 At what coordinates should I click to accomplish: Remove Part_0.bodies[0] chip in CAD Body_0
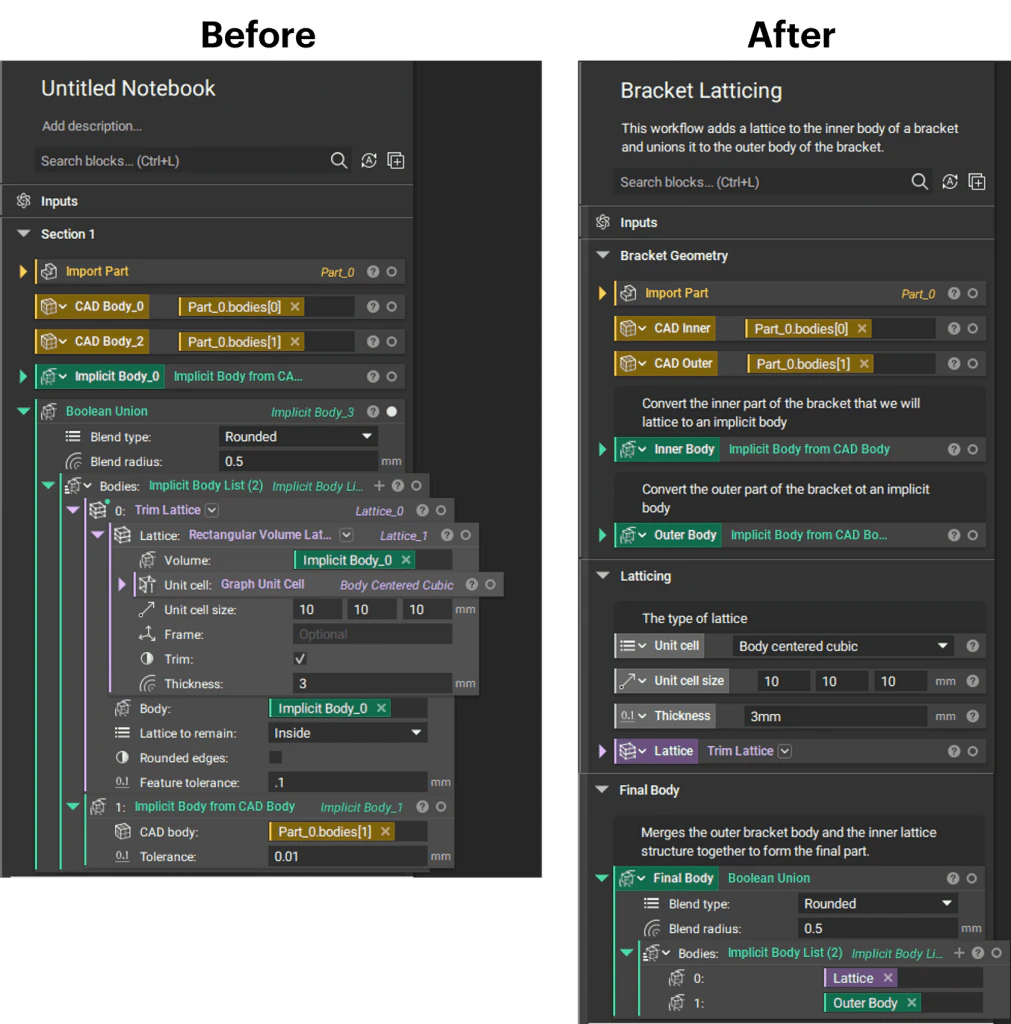pyautogui.click(x=295, y=306)
